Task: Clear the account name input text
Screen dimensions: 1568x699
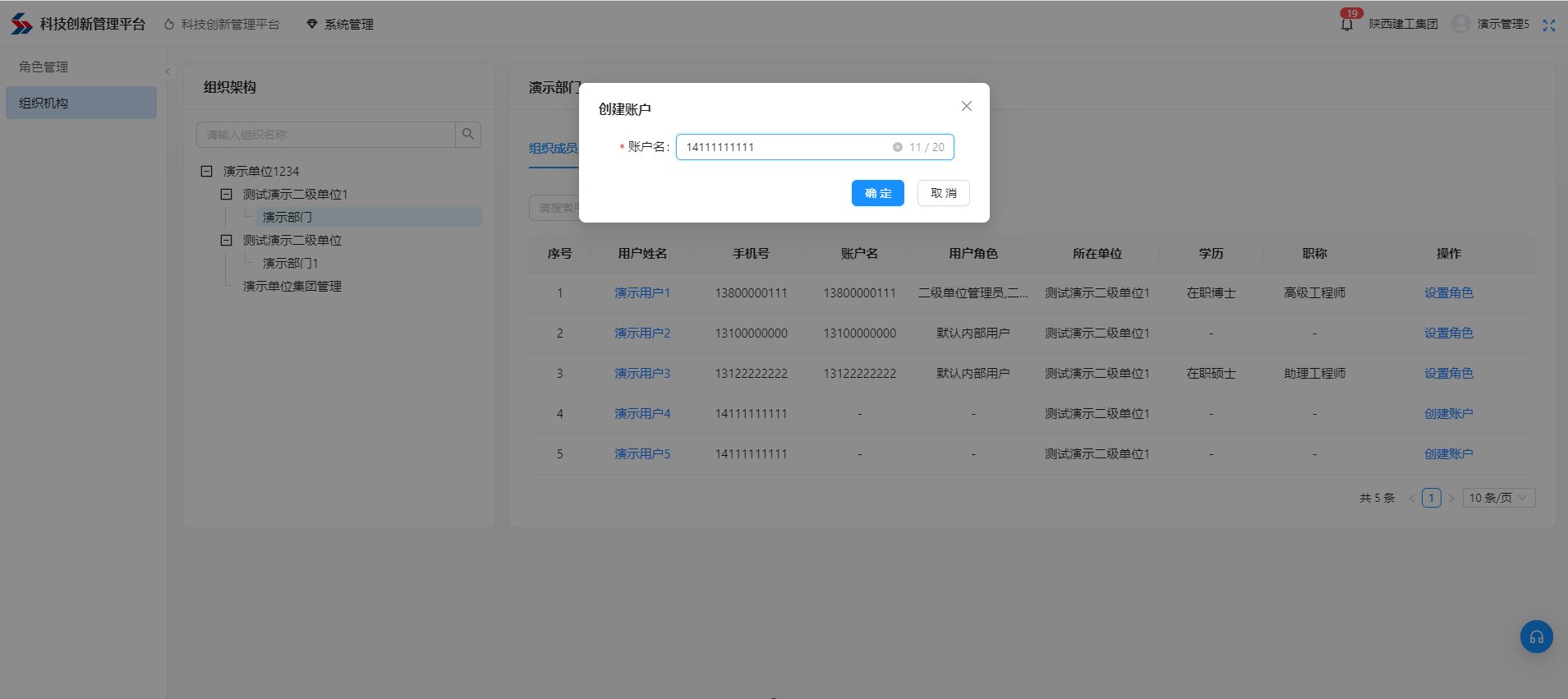Action: tap(897, 147)
